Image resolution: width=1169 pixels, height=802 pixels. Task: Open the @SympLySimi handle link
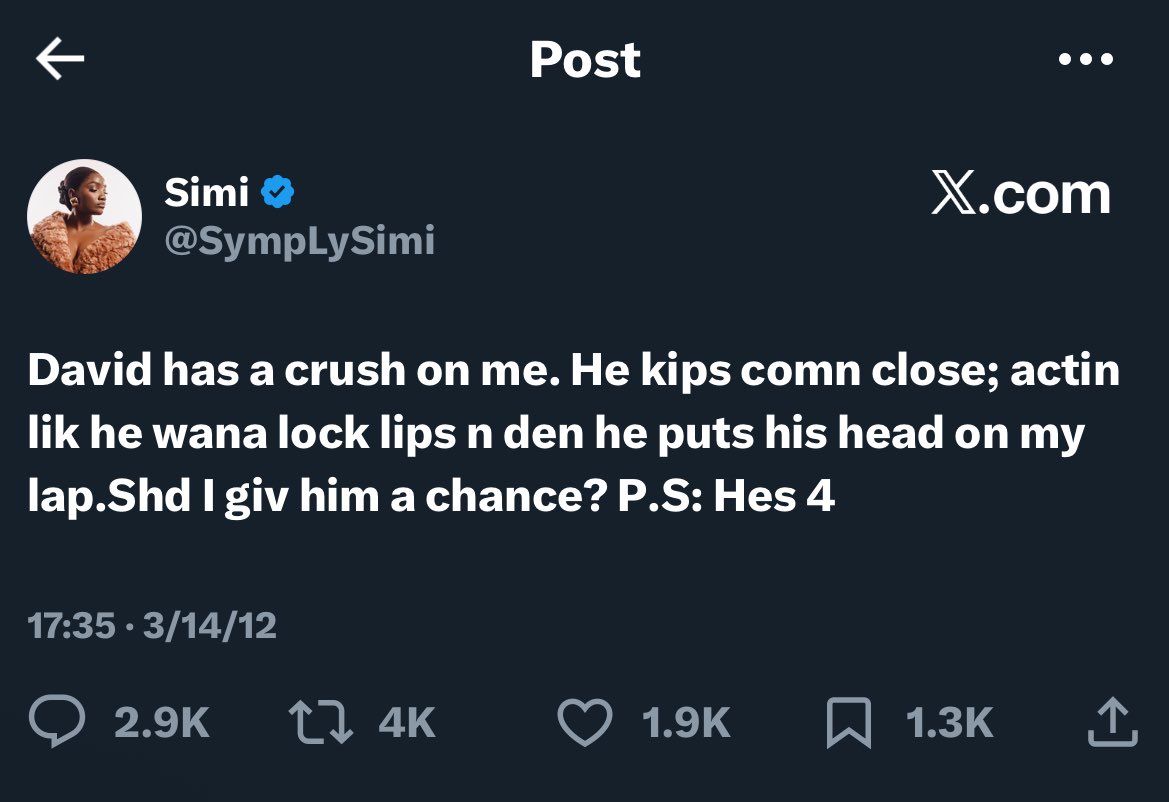coord(299,240)
